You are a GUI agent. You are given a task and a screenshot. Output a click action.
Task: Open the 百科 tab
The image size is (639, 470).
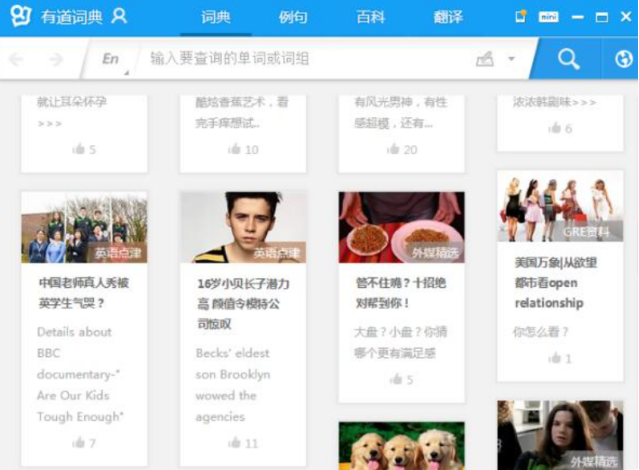coord(370,18)
